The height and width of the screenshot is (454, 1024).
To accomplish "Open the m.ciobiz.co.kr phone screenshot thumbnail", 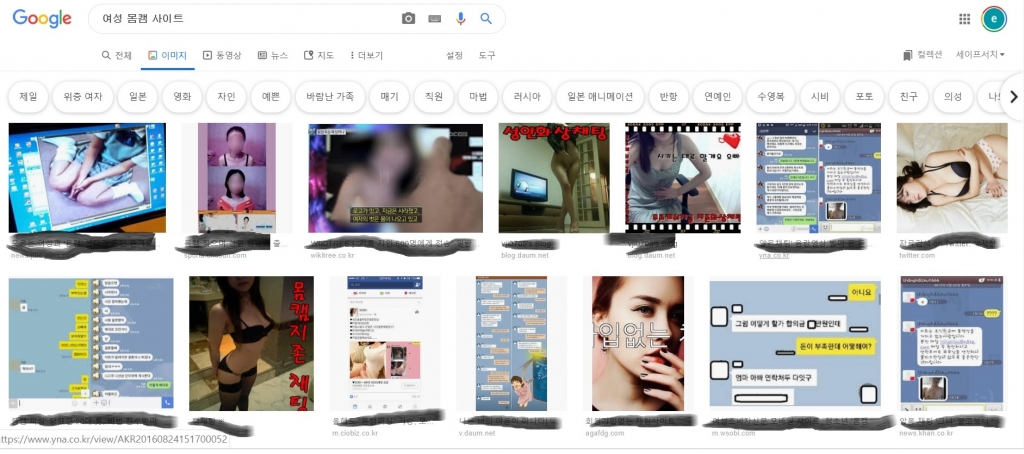I will tap(385, 343).
